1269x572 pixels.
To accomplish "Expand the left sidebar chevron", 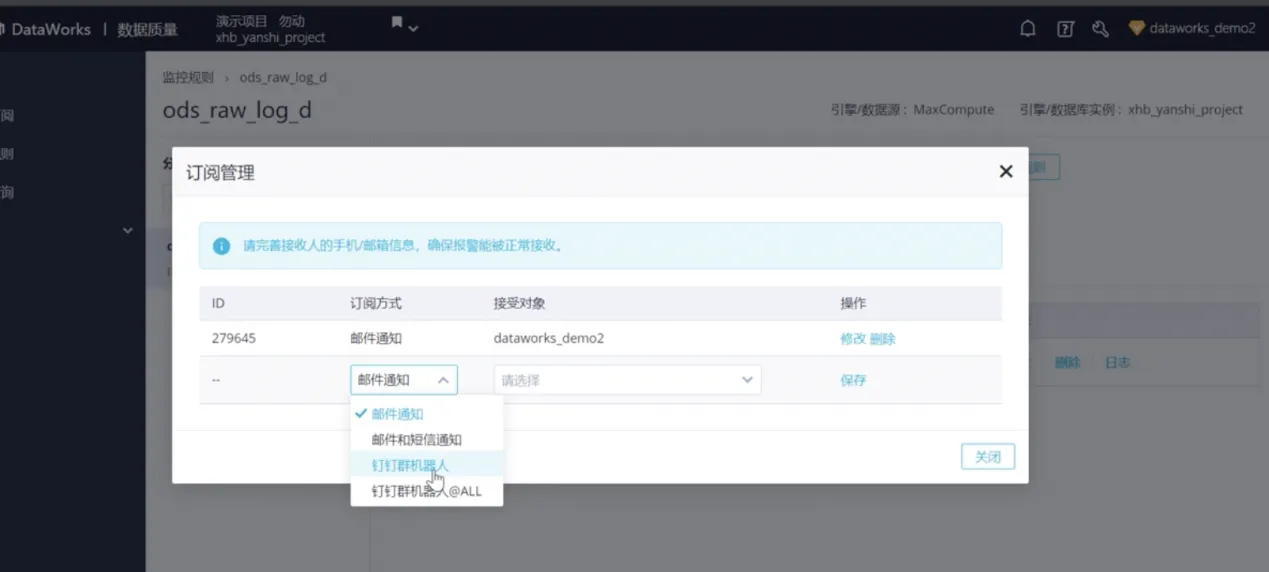I will click(127, 231).
